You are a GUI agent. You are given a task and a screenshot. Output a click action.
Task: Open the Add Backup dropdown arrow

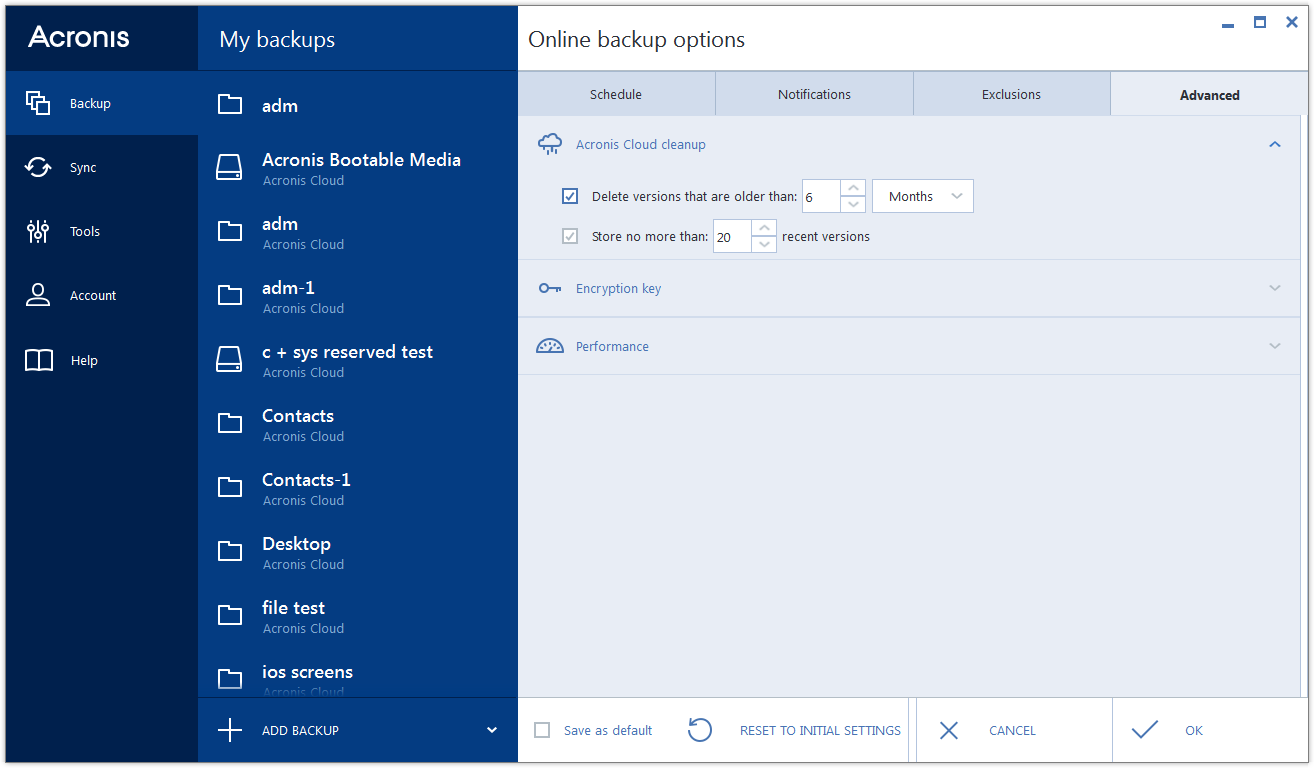coord(492,730)
